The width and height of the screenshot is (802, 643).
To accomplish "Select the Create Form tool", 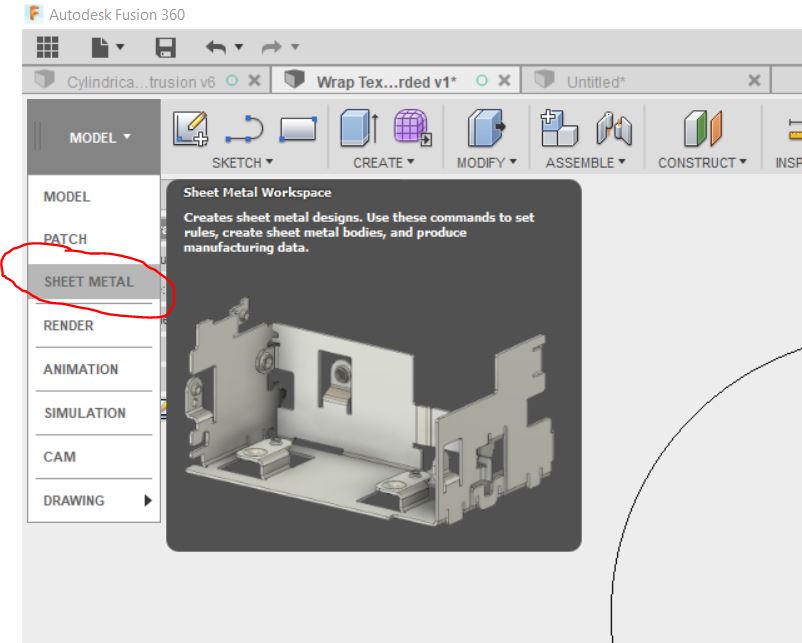I will pos(412,127).
